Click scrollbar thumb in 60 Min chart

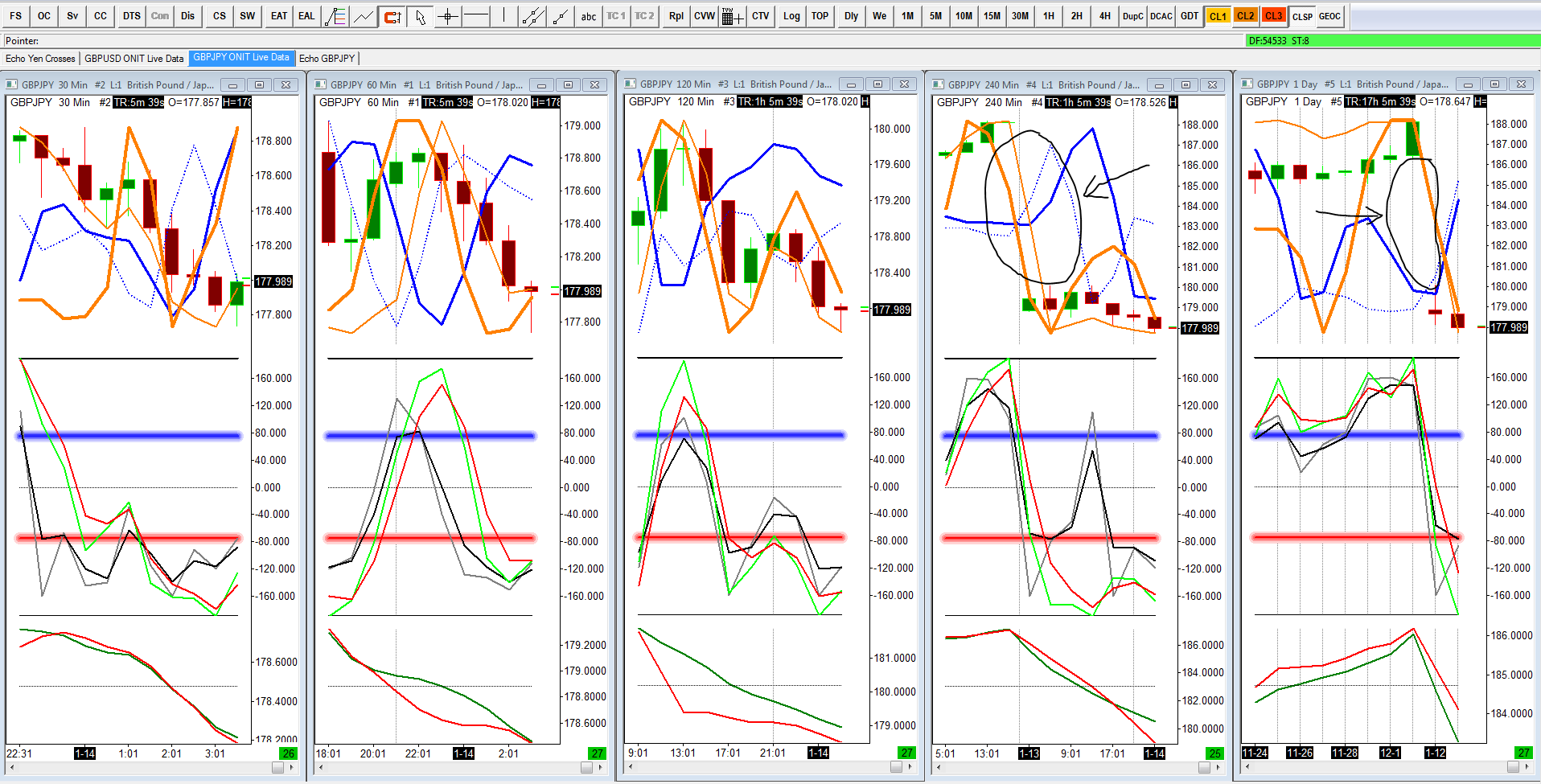point(587,768)
